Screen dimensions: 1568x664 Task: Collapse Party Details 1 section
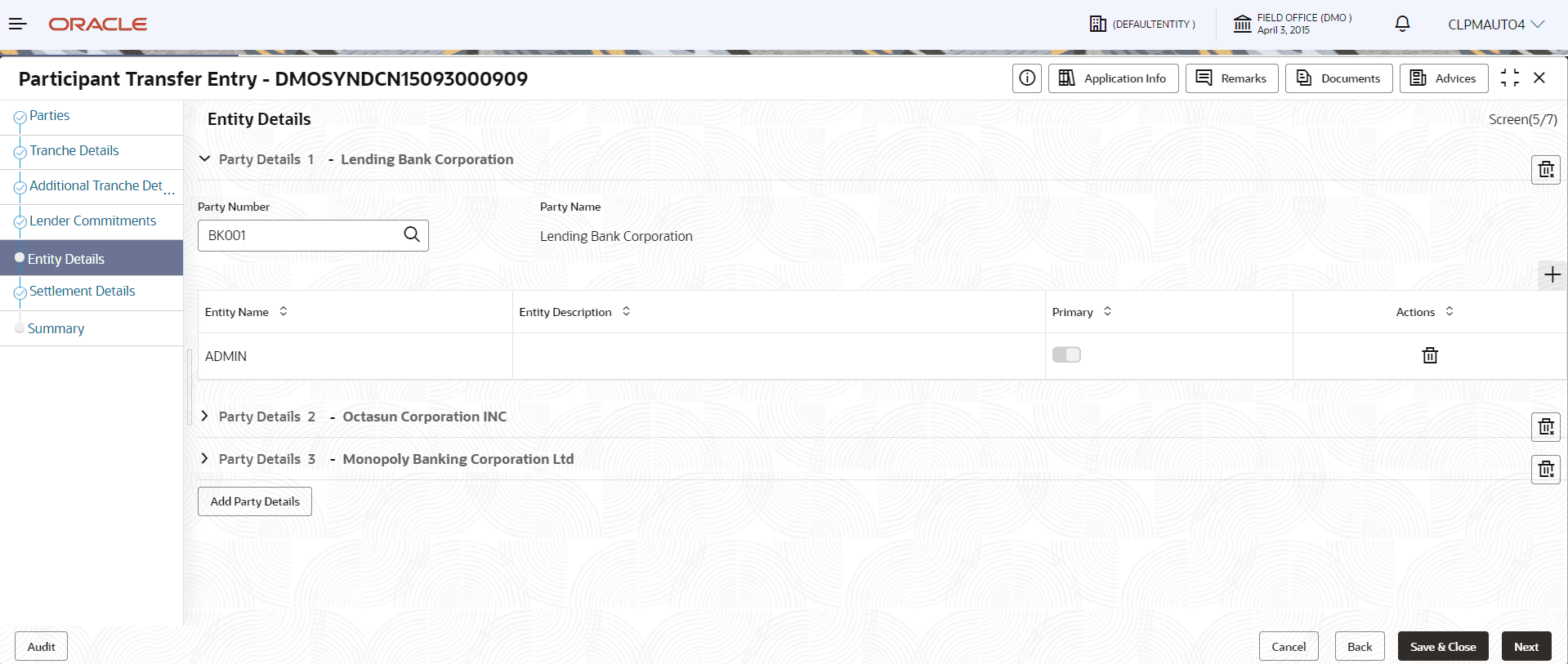pos(204,159)
